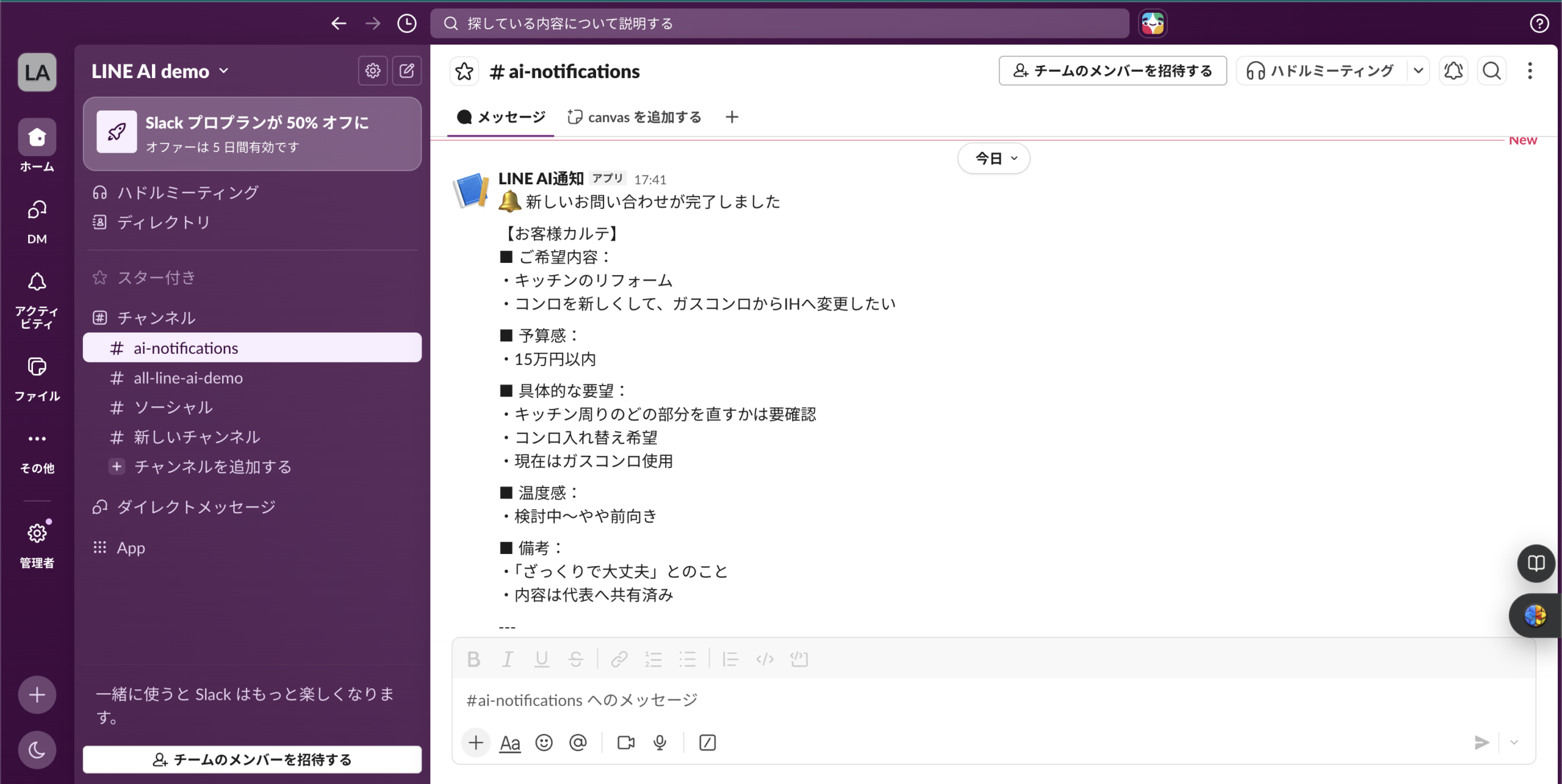Go back in Slack history
Viewport: 1562px width, 784px height.
point(339,23)
